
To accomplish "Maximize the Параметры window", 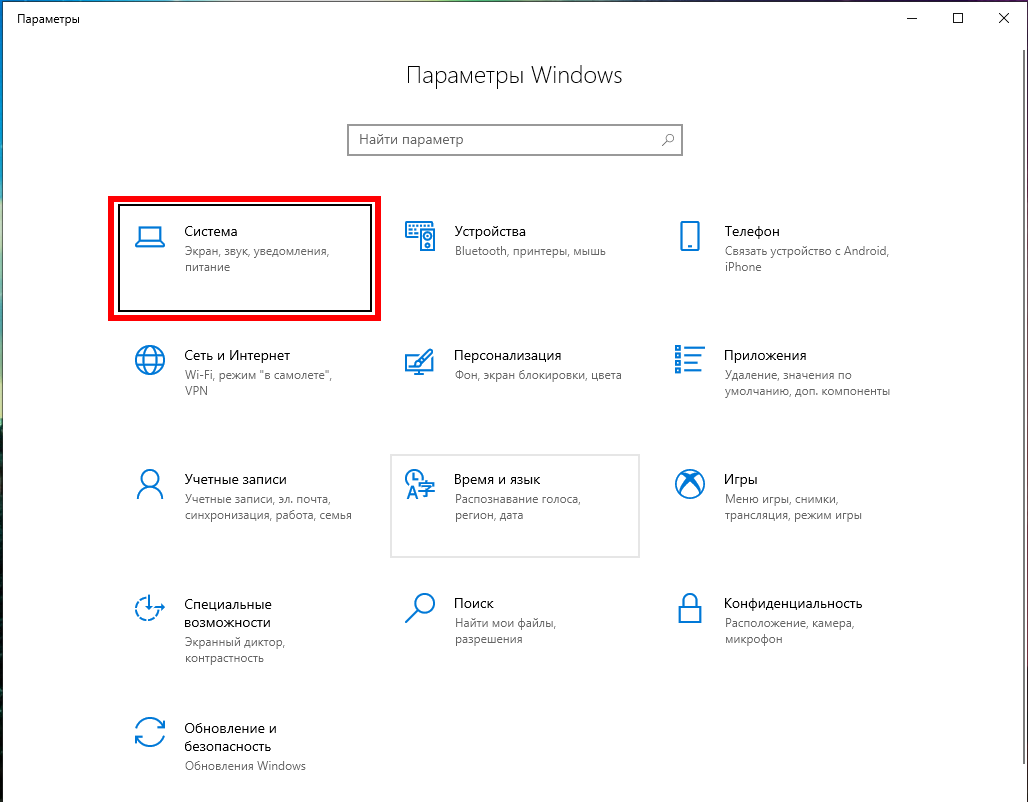I will [958, 18].
